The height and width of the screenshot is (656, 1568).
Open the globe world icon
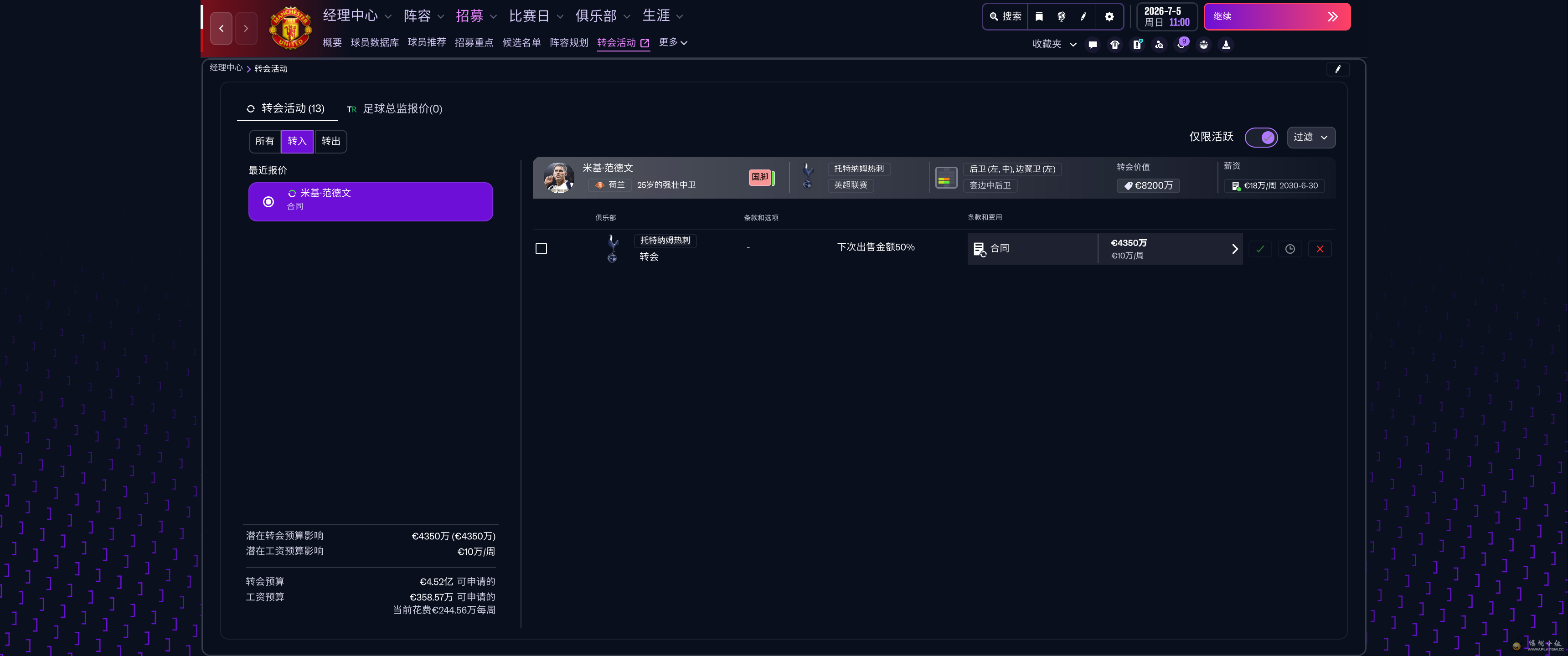point(1061,16)
